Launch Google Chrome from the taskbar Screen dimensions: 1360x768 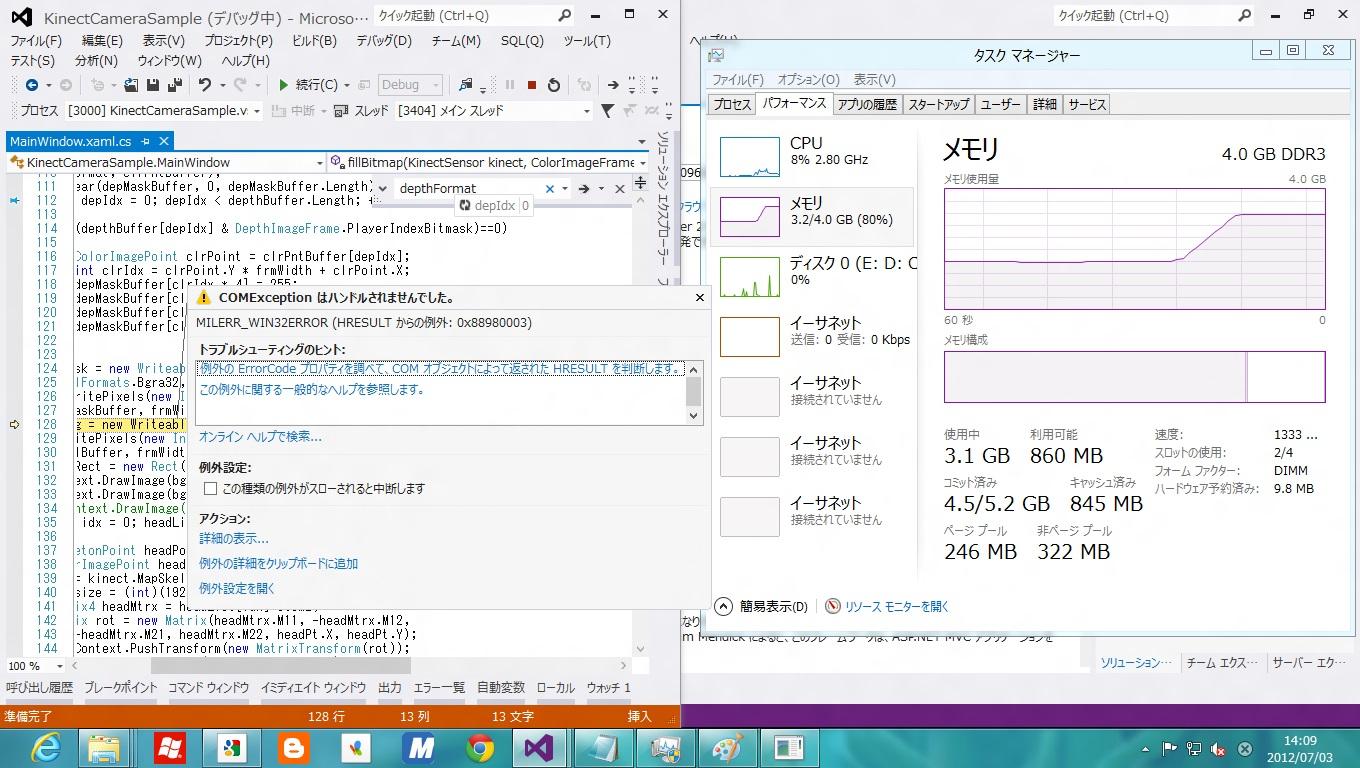480,747
